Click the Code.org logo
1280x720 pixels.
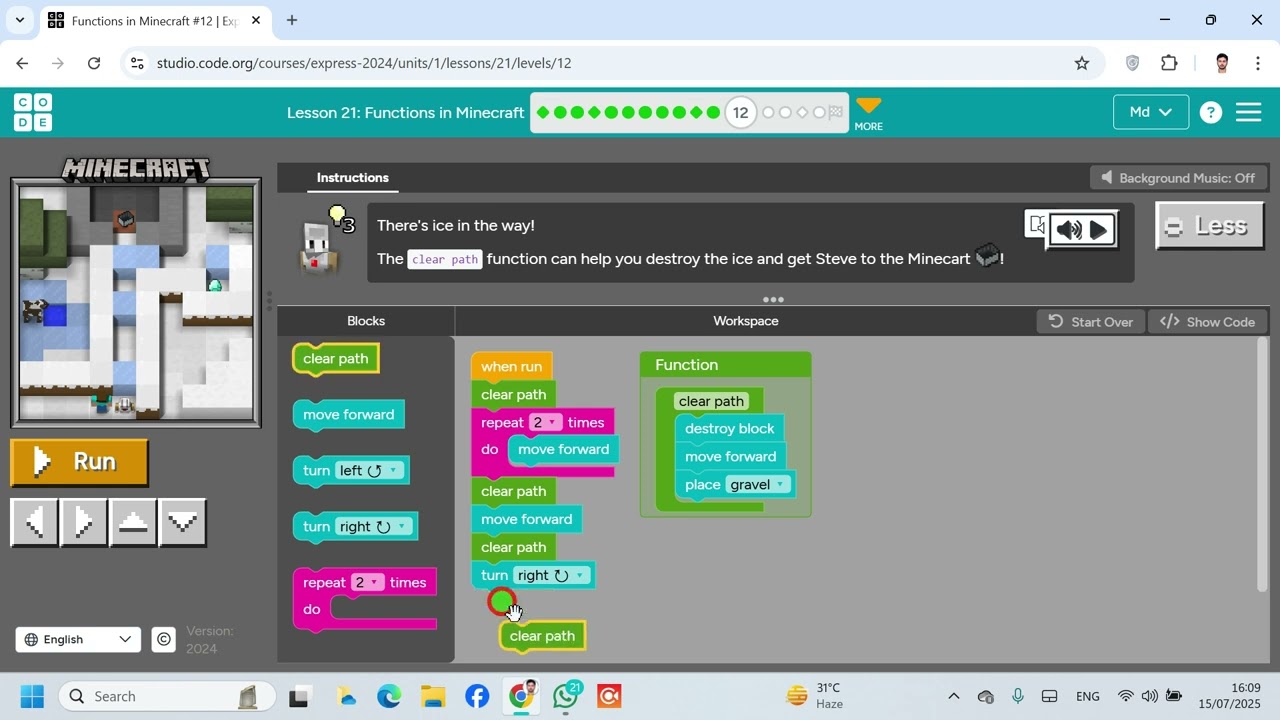[32, 112]
